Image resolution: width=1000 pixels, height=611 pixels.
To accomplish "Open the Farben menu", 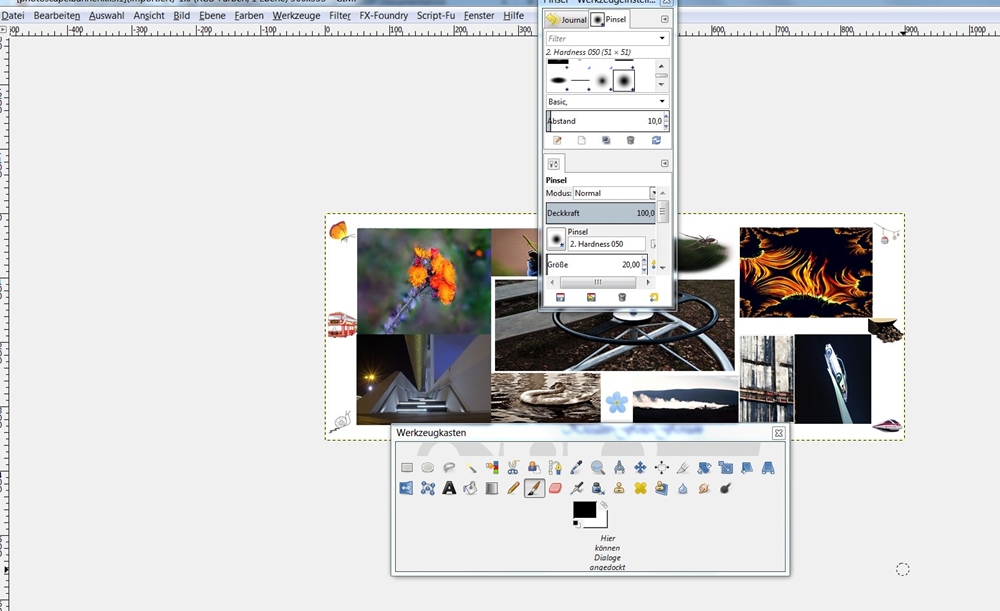I will coord(249,15).
